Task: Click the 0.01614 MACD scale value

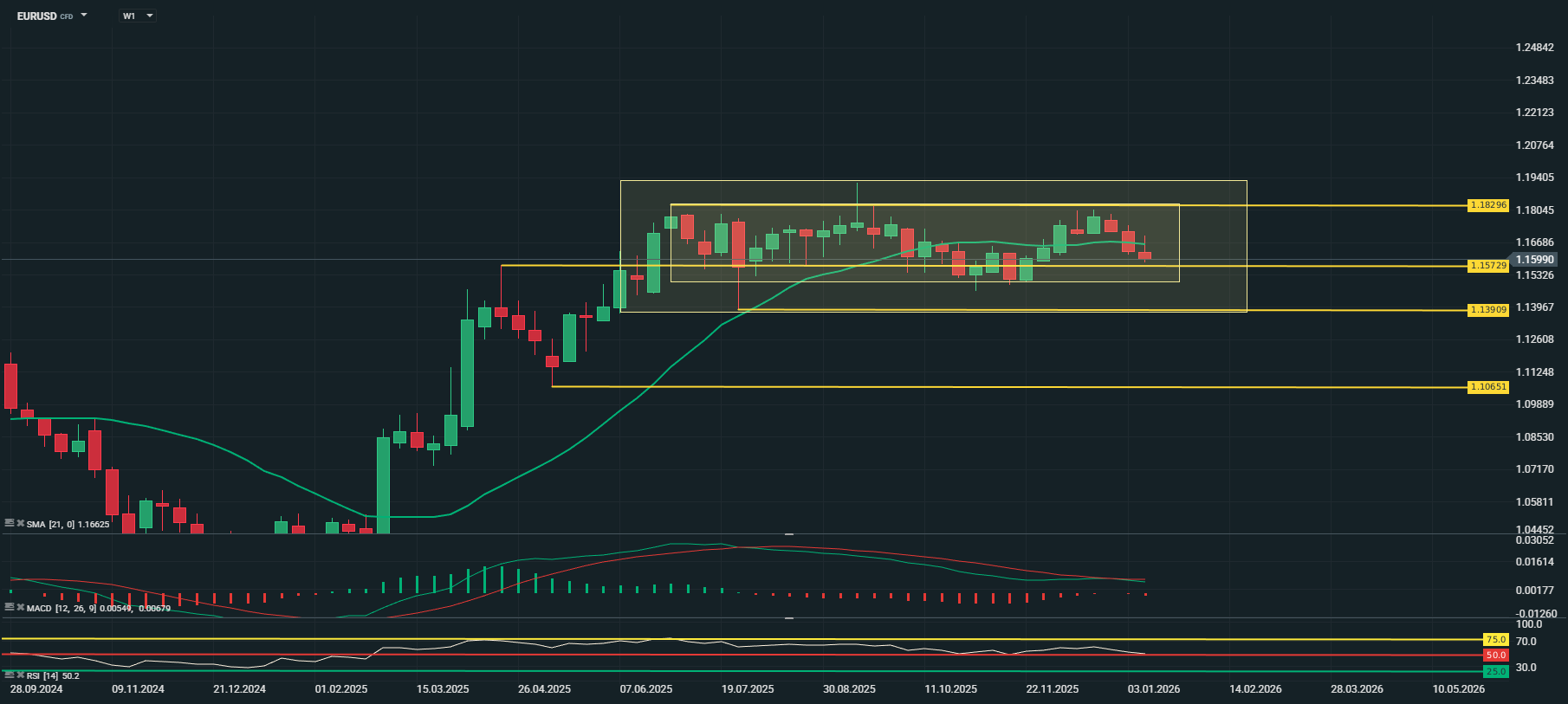Action: [x=1535, y=562]
